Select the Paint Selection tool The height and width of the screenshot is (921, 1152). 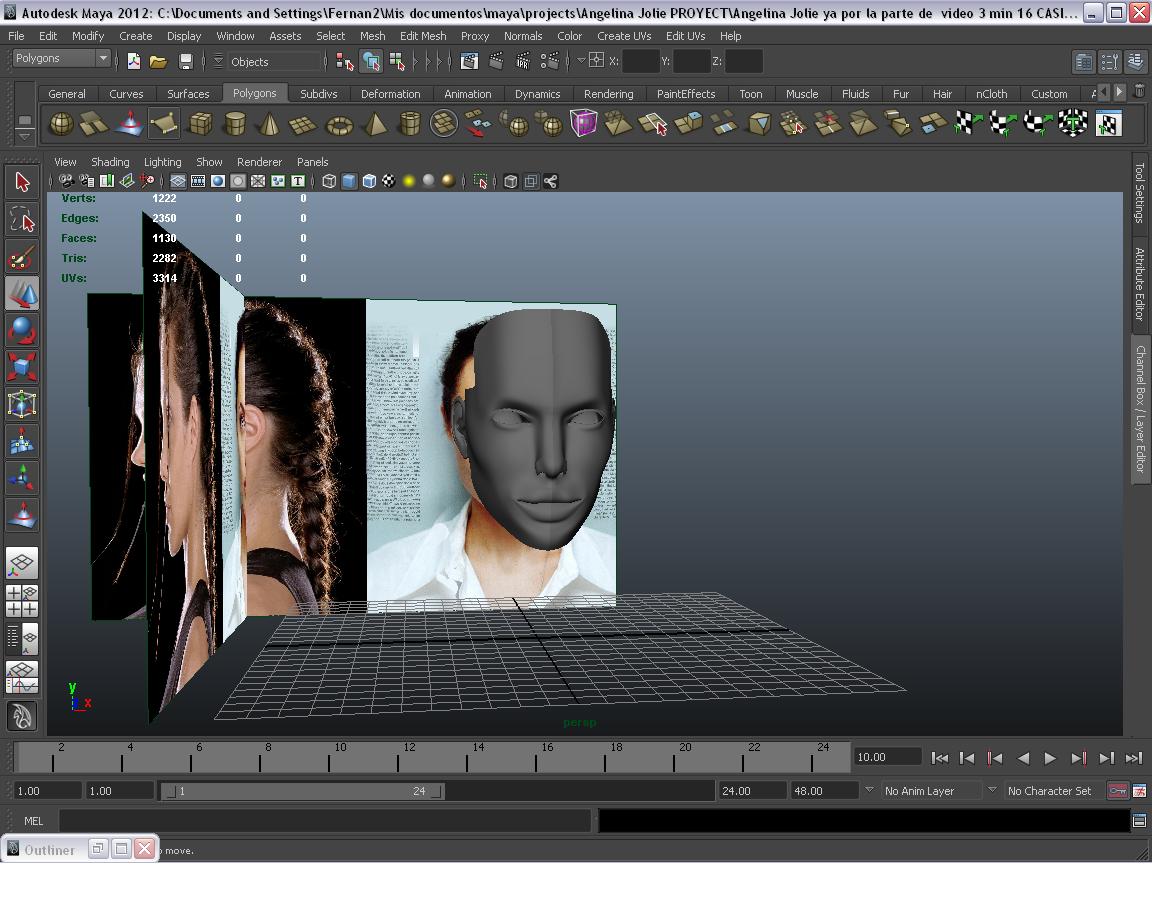pos(22,257)
